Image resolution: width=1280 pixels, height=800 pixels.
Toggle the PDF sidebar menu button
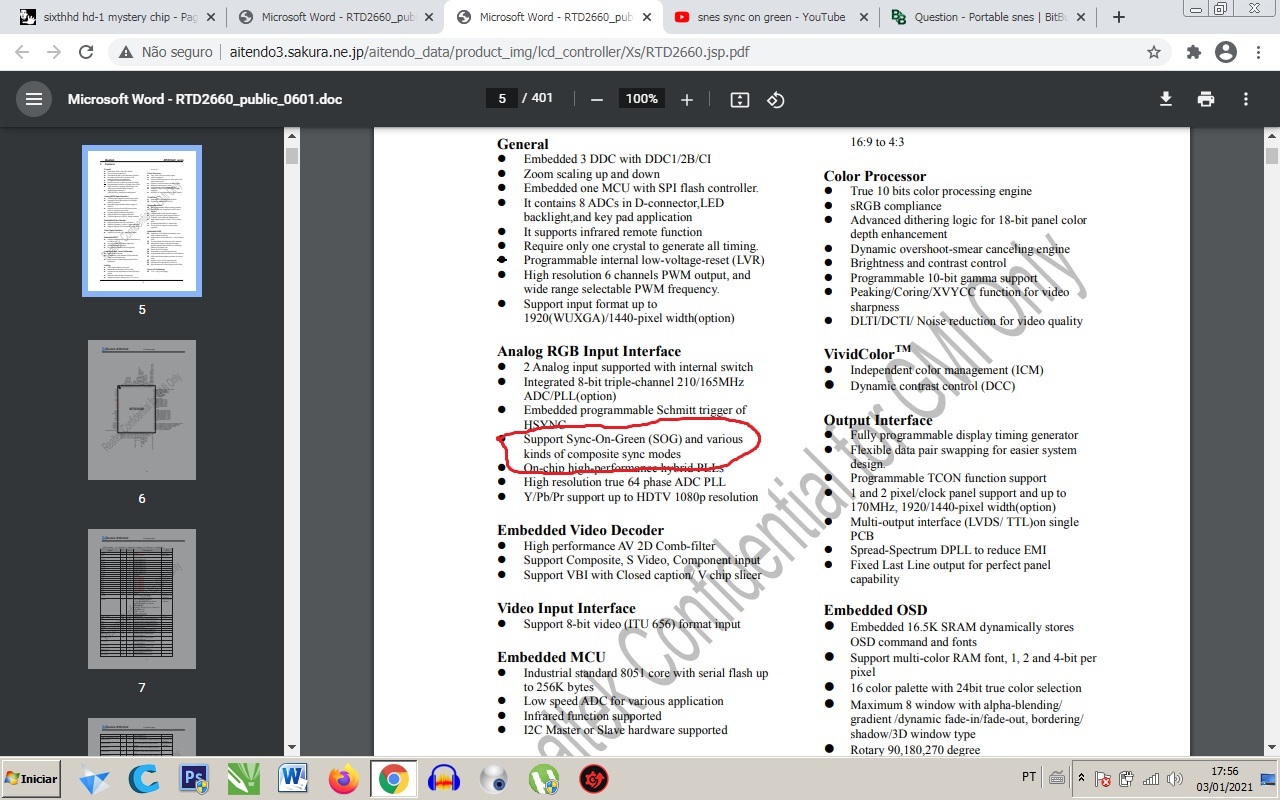(x=34, y=99)
